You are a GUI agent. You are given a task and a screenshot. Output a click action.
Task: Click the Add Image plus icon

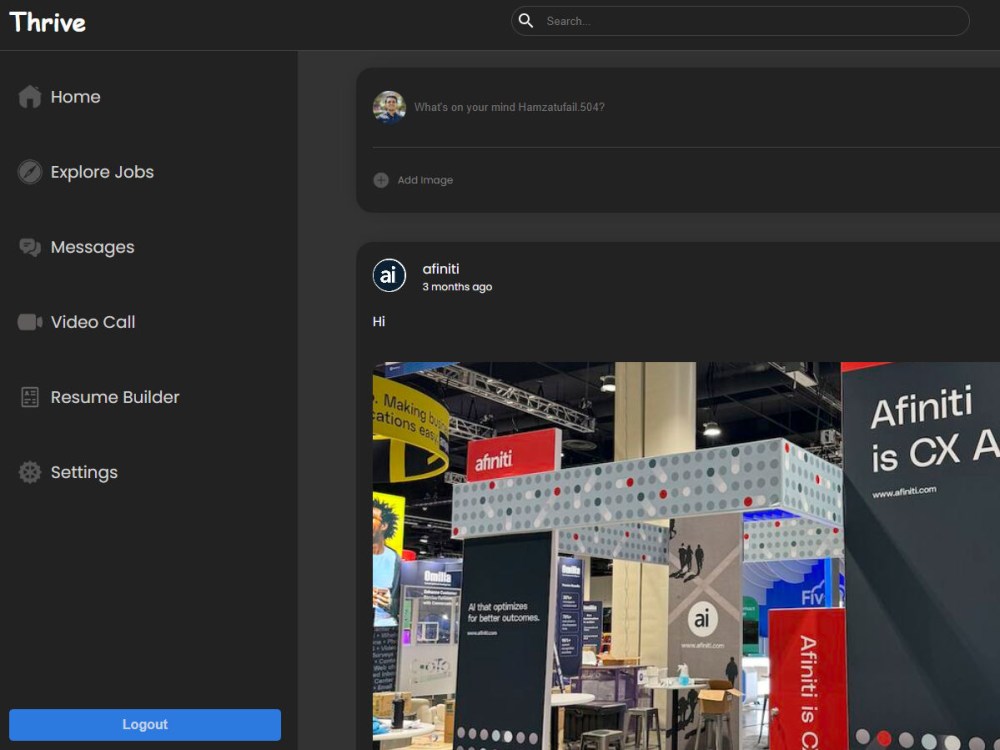381,180
